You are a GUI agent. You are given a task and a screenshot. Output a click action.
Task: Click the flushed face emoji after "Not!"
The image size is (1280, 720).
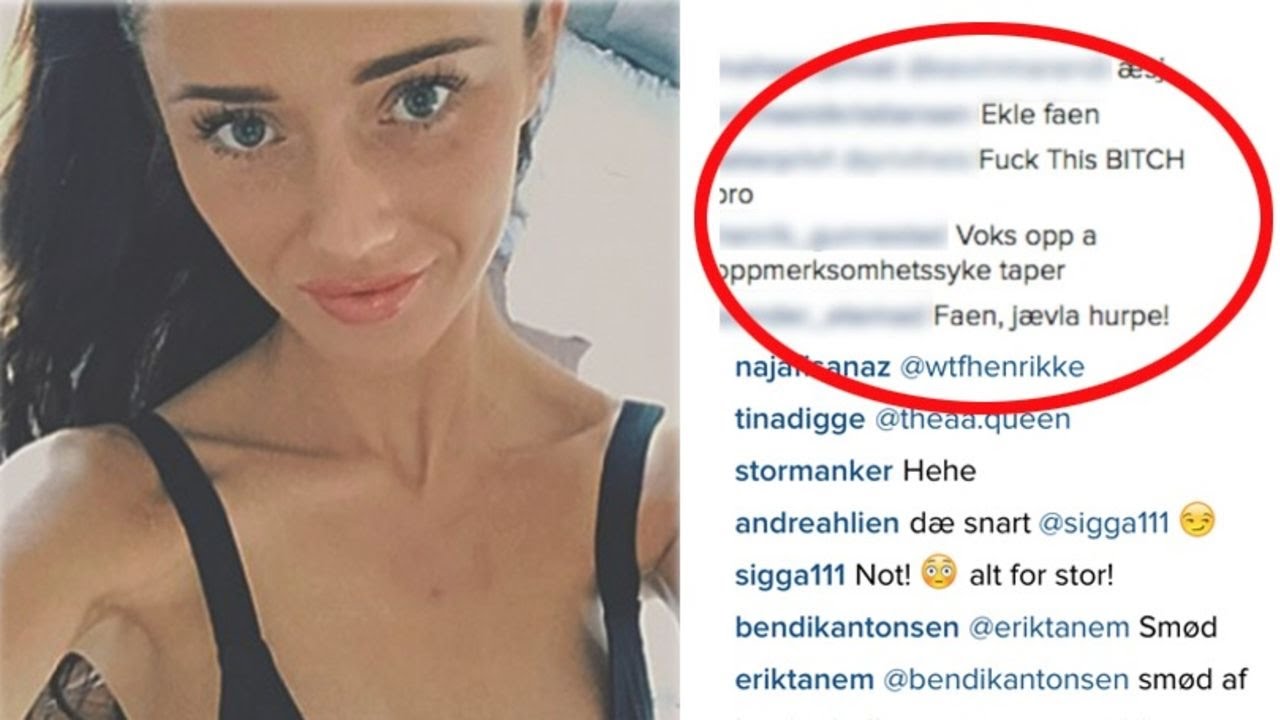pyautogui.click(x=938, y=575)
